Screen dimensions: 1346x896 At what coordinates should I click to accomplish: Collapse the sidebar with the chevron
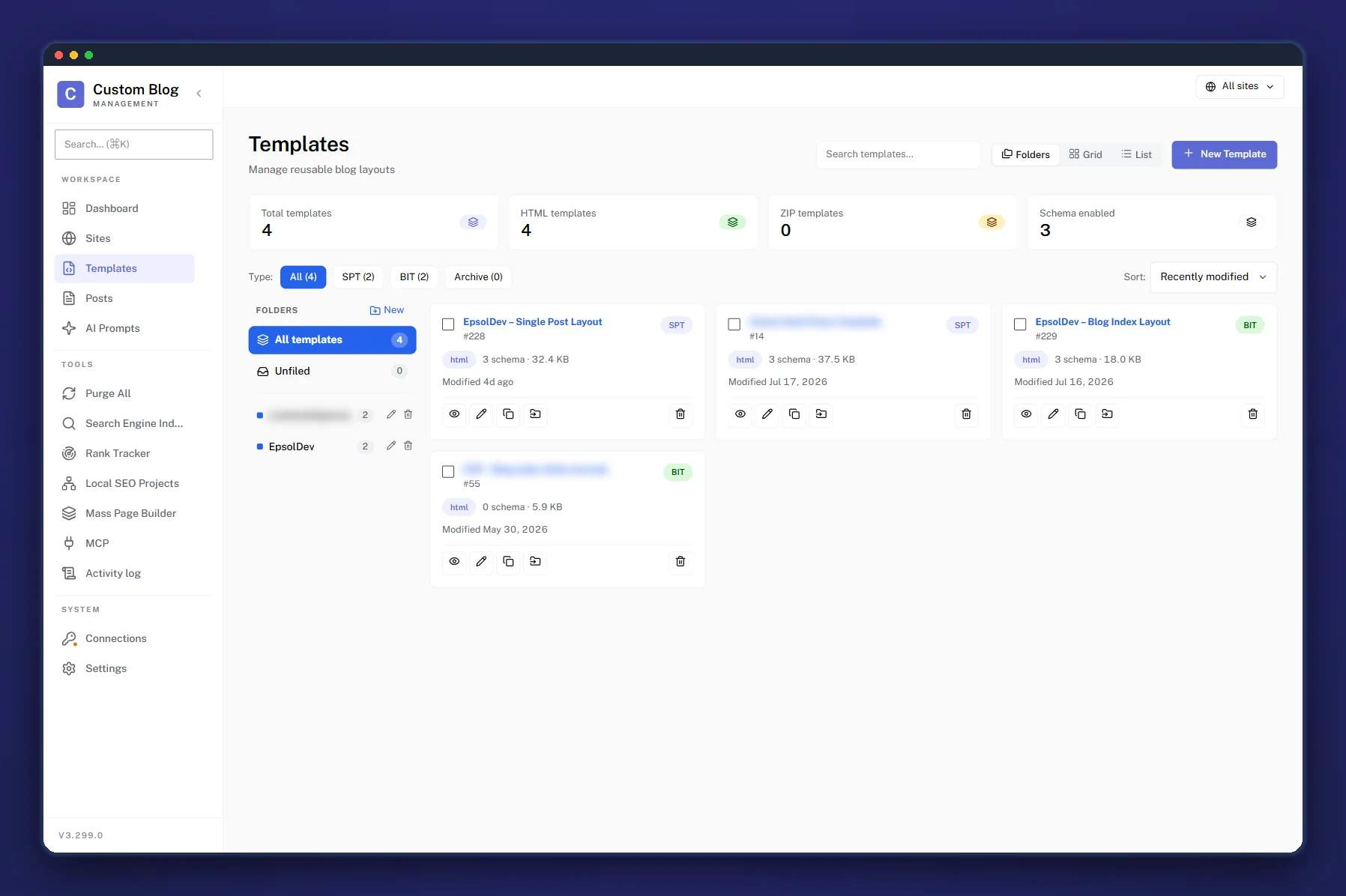pos(199,94)
